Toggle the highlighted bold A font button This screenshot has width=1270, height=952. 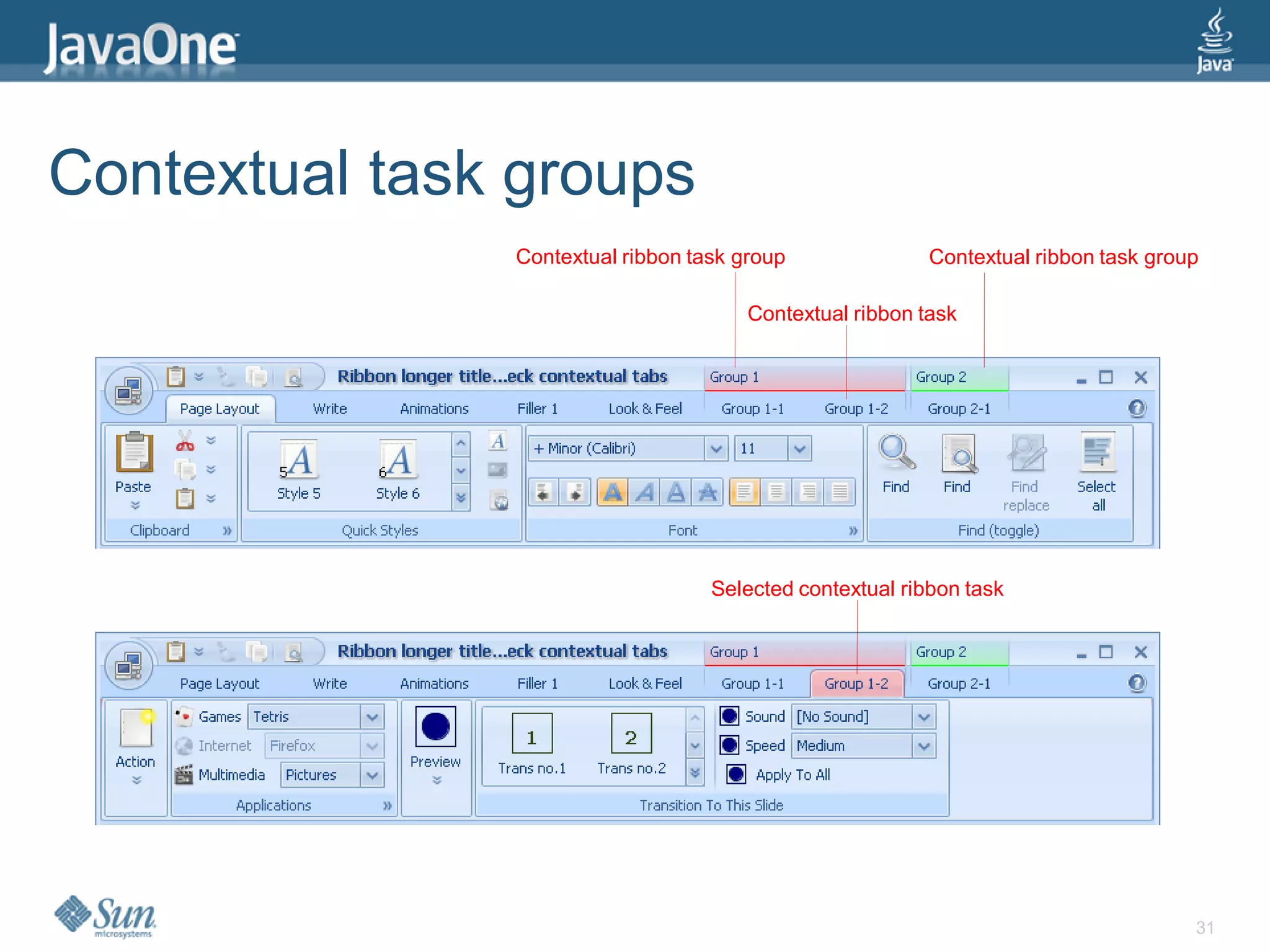(x=613, y=493)
